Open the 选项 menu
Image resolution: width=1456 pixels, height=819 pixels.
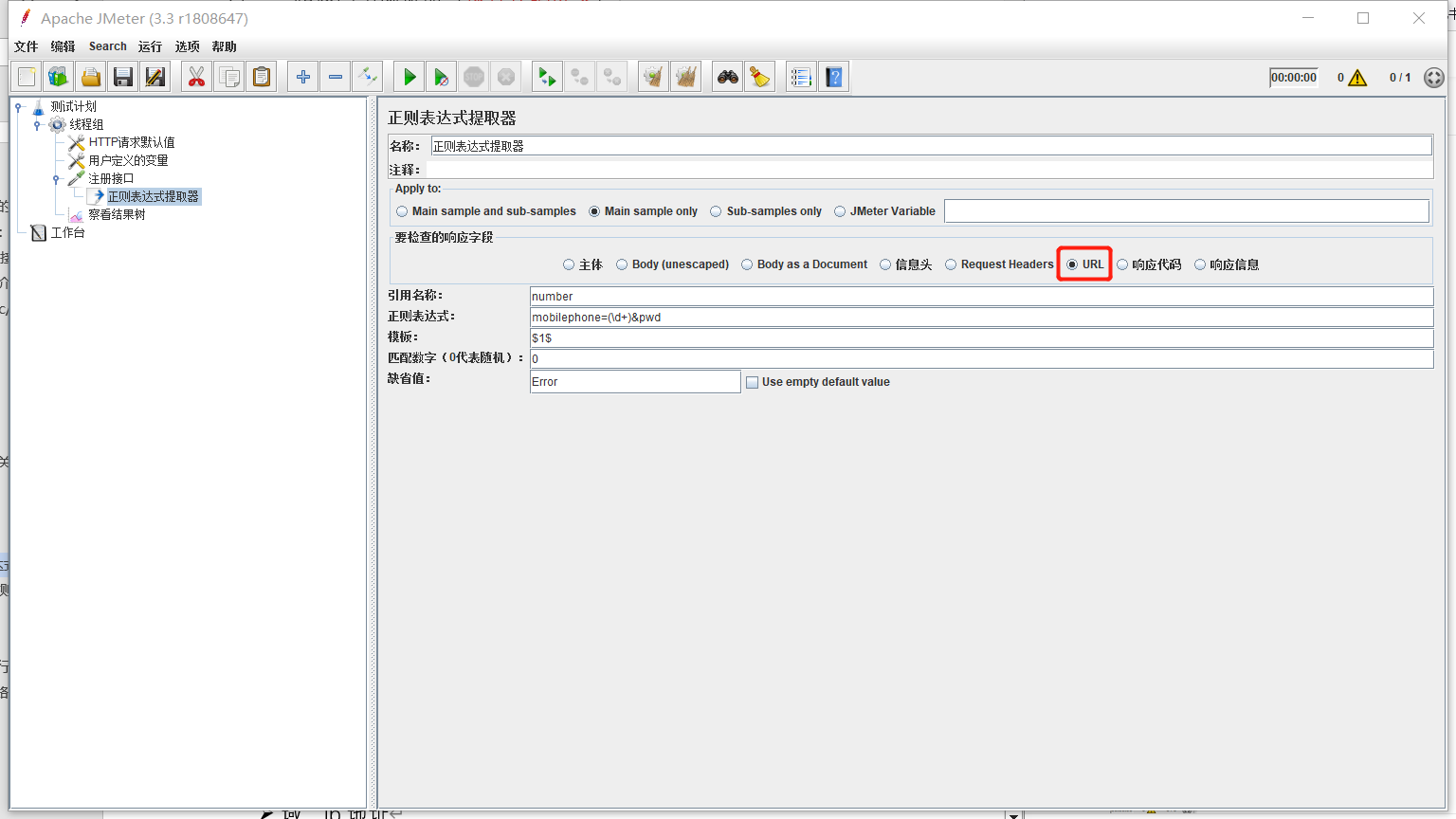[x=187, y=46]
